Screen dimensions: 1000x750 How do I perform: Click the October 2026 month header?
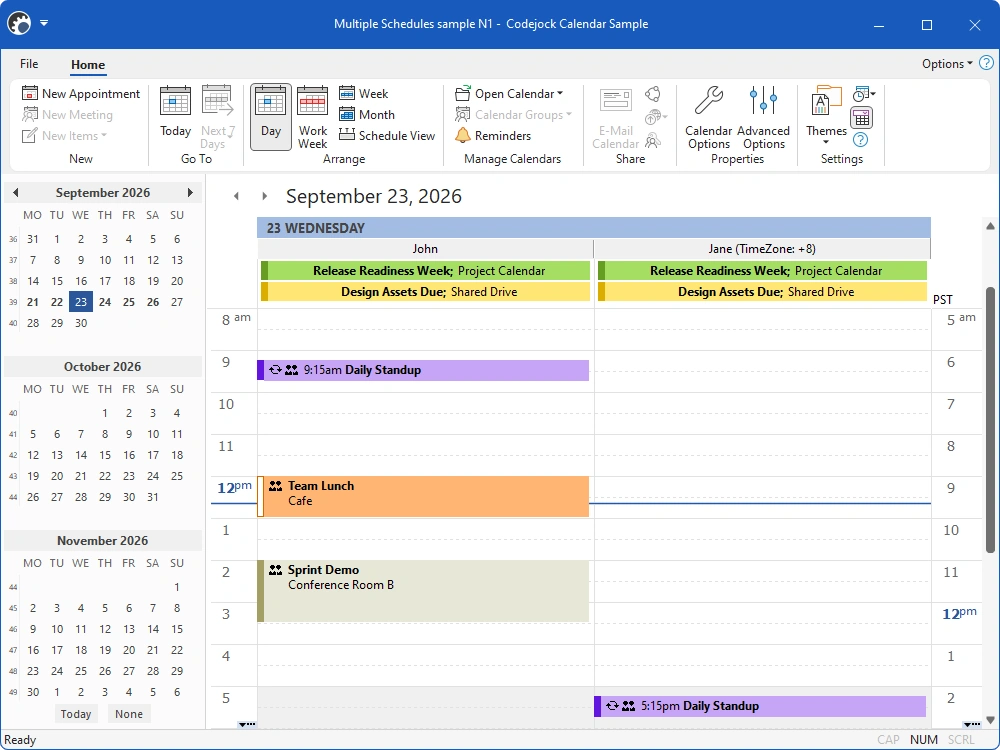[103, 367]
